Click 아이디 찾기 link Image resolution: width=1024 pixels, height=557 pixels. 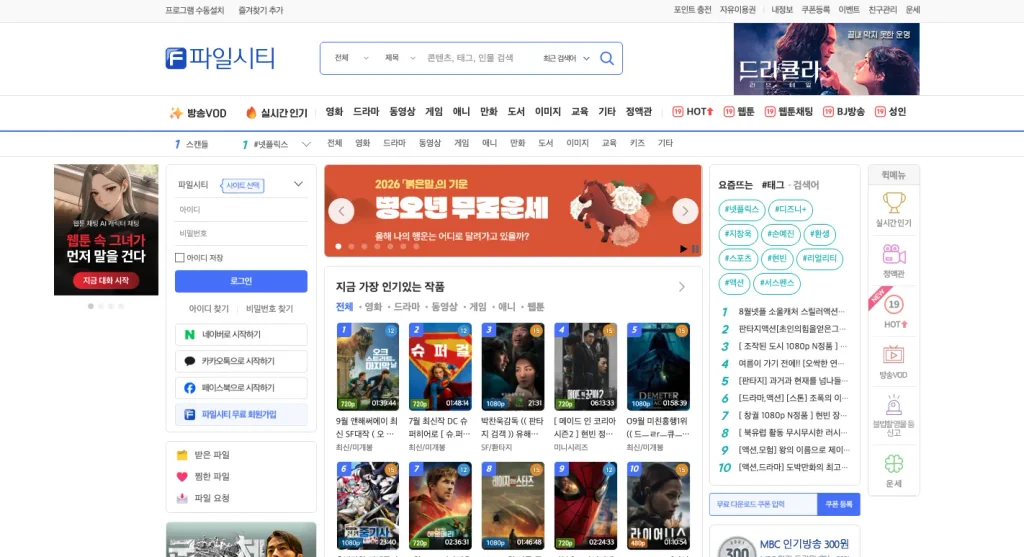[209, 308]
